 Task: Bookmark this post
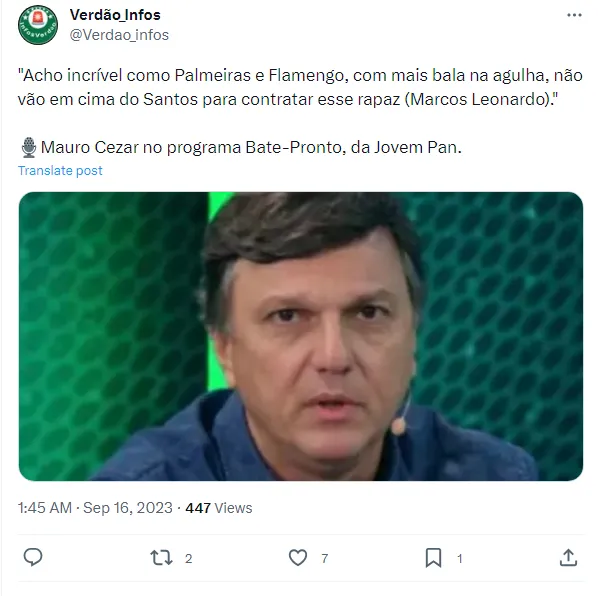click(x=433, y=558)
